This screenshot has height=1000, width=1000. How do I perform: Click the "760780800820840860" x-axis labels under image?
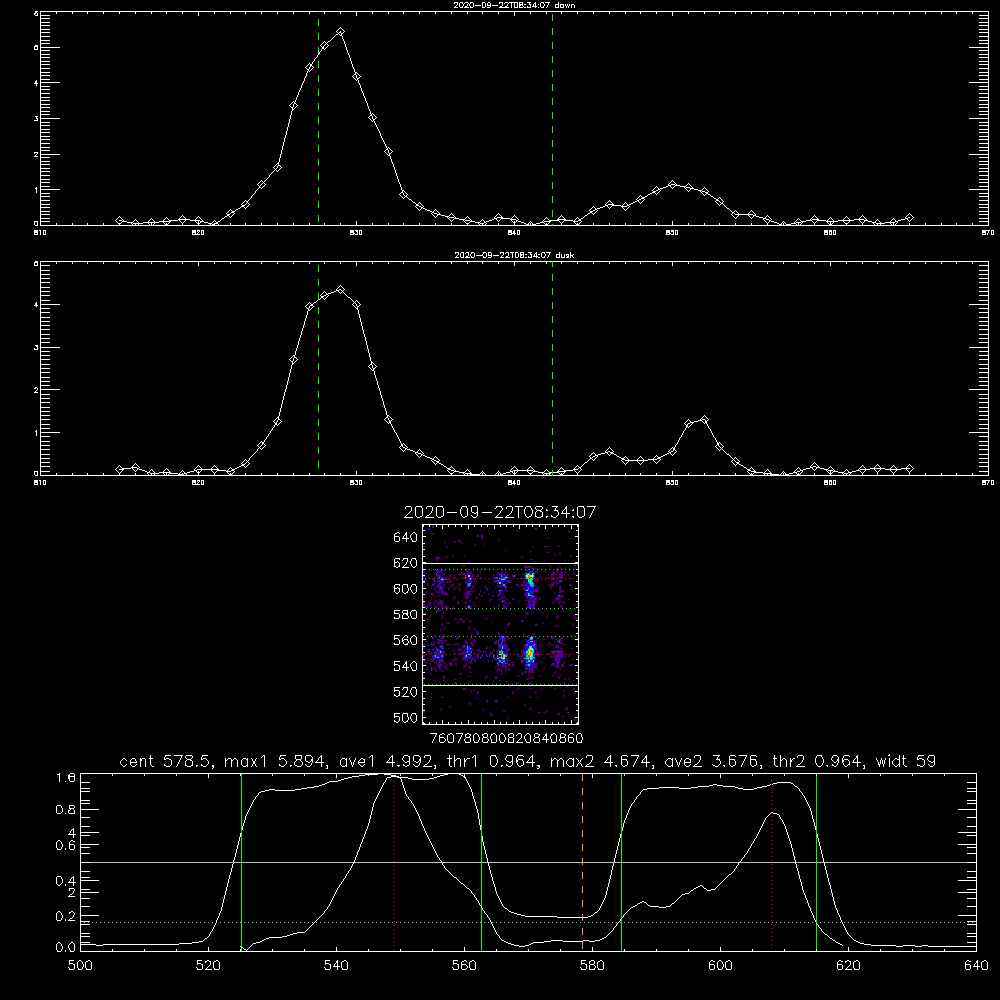point(506,738)
